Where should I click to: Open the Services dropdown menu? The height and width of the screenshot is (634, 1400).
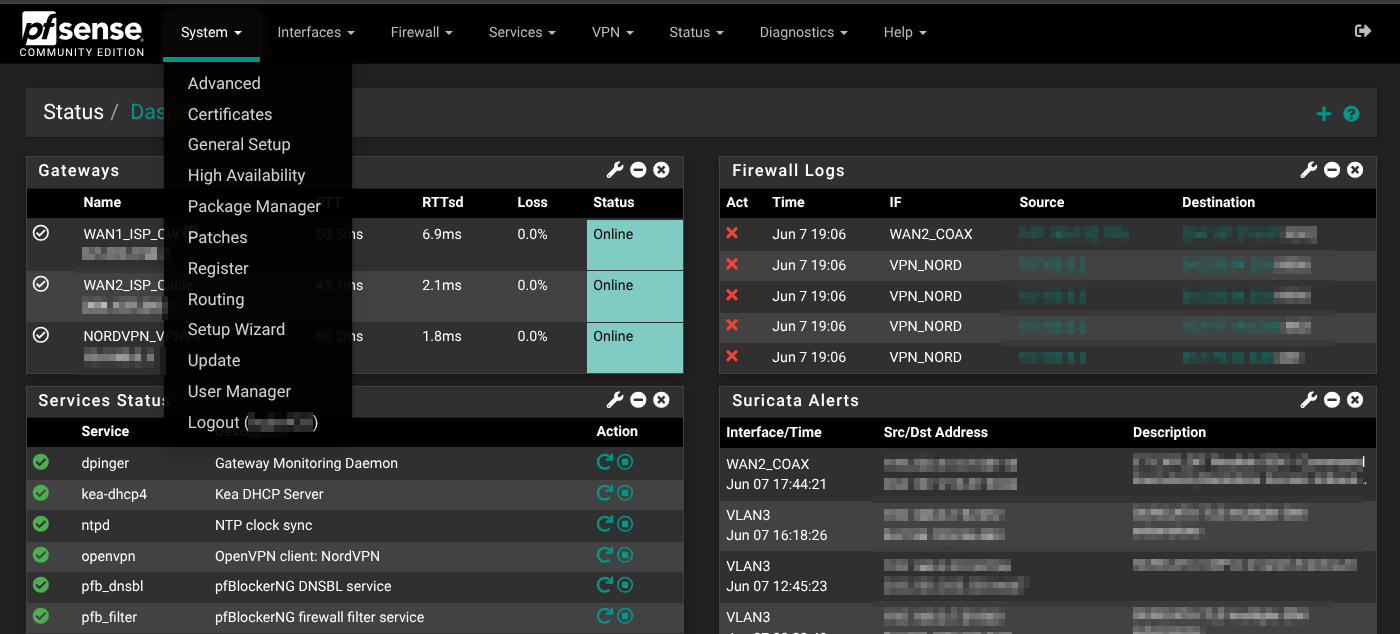[x=522, y=32]
